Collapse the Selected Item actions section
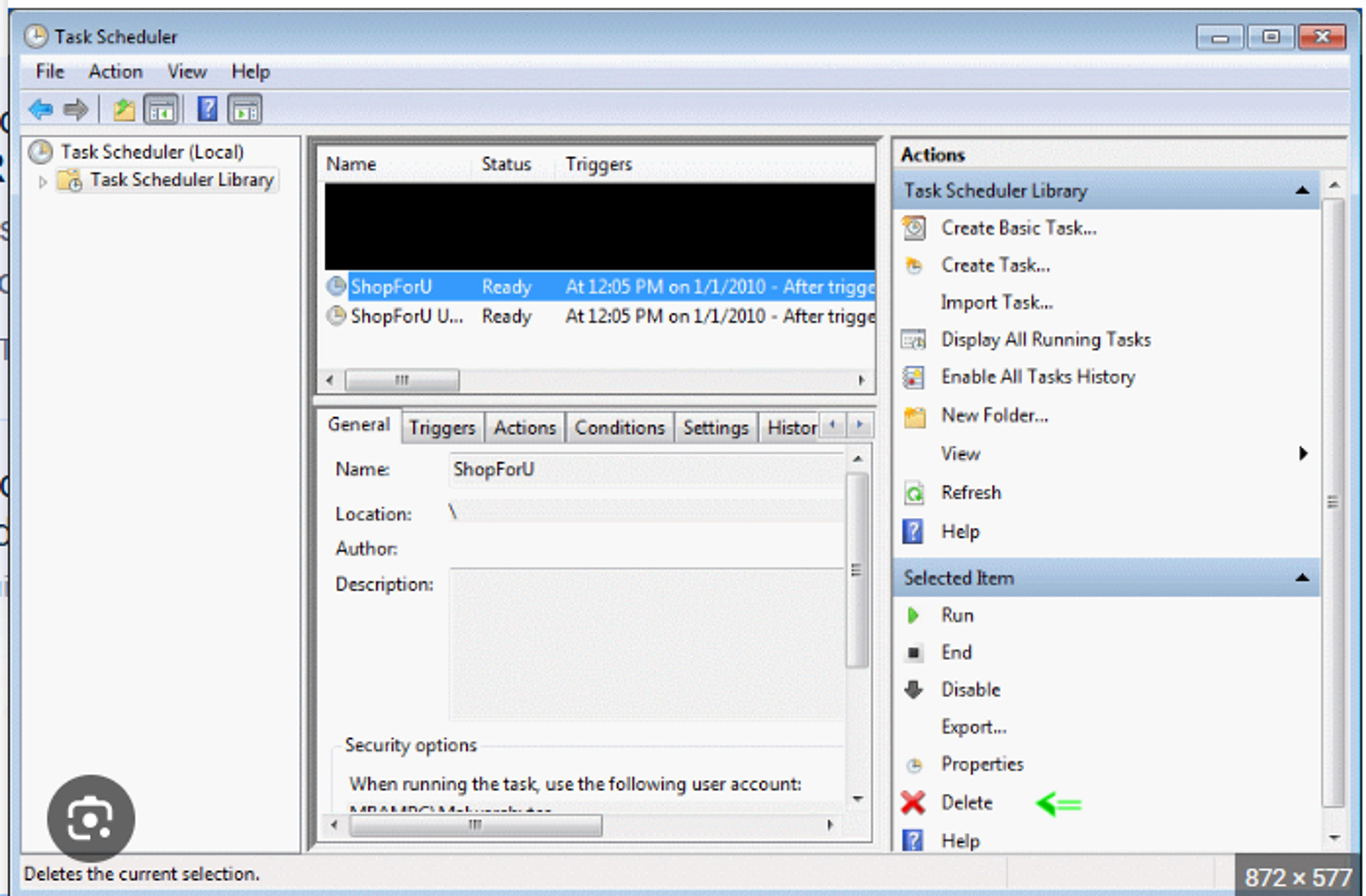The width and height of the screenshot is (1366, 896). pyautogui.click(x=1302, y=578)
